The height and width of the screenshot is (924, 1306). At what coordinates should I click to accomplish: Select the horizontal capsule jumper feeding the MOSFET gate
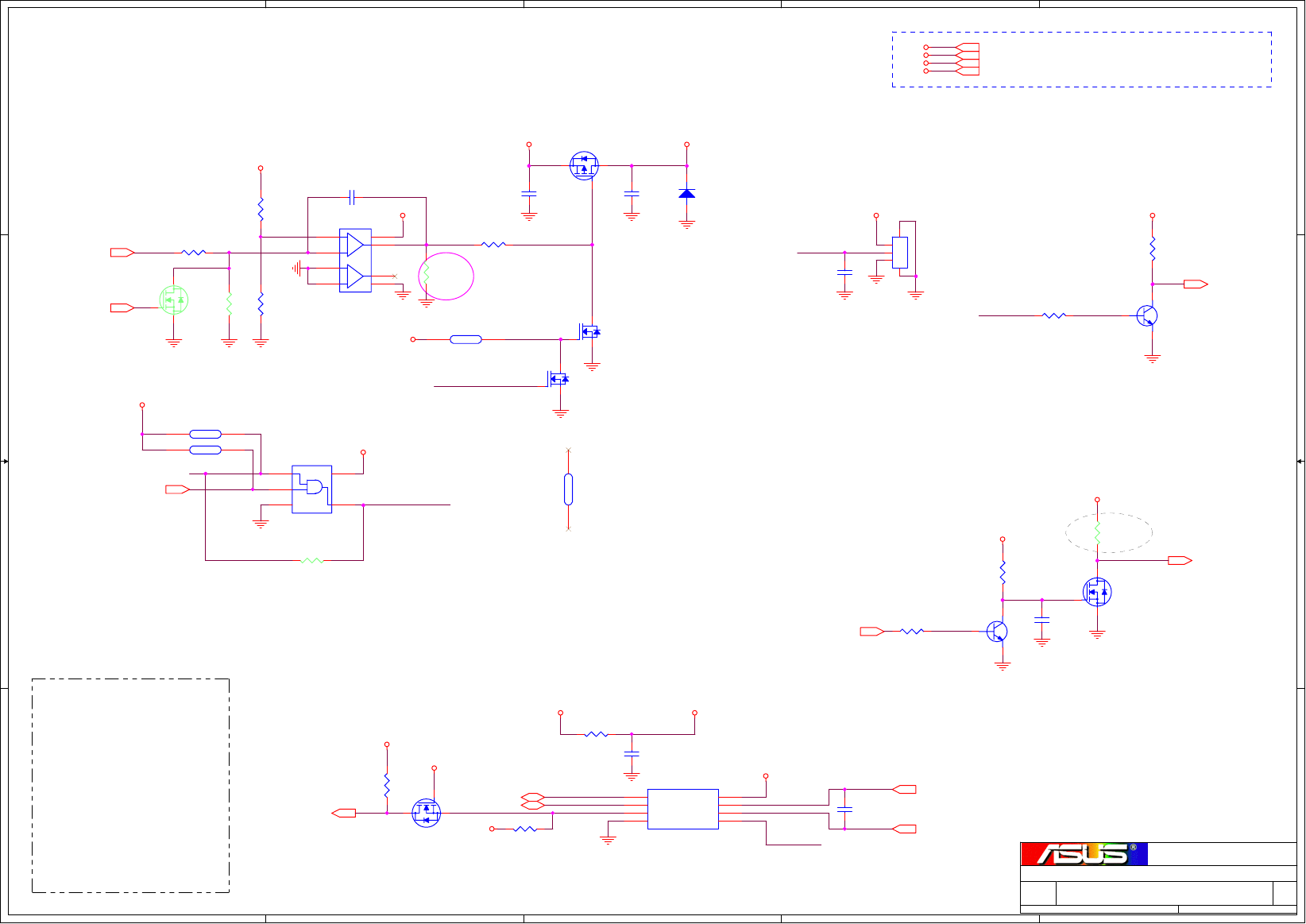pyautogui.click(x=466, y=339)
